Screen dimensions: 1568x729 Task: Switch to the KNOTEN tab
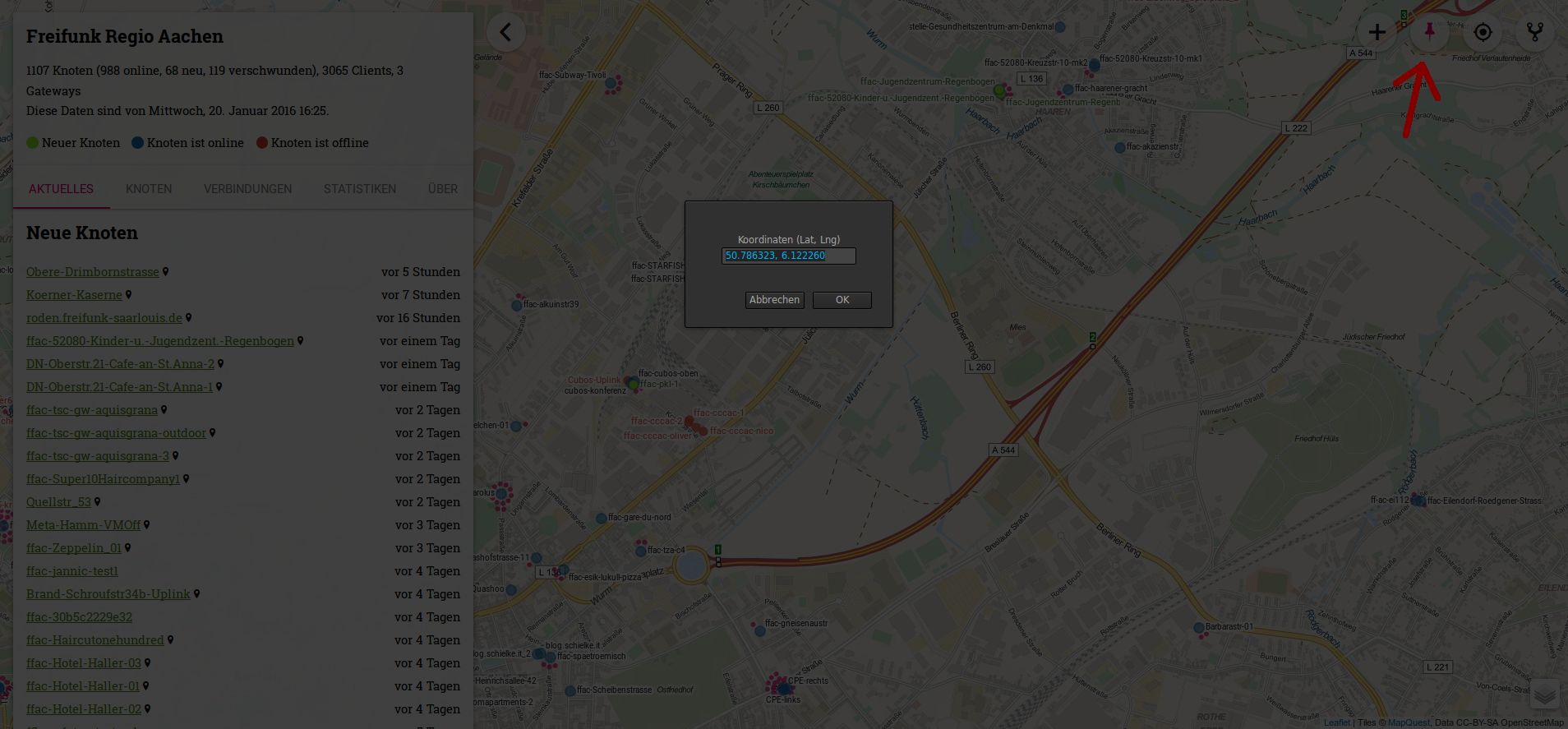(149, 189)
